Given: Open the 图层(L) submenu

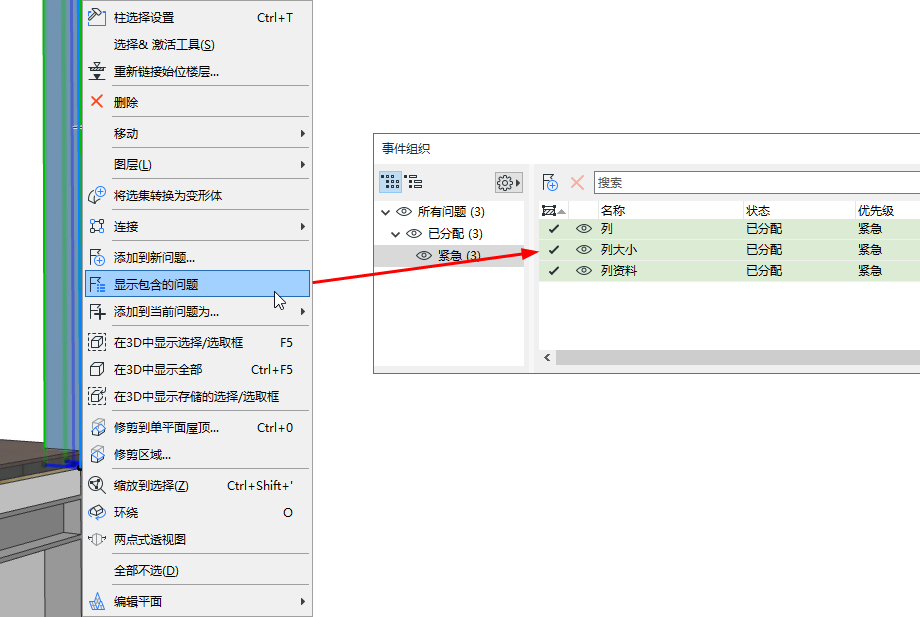Looking at the screenshot, I should pyautogui.click(x=197, y=164).
